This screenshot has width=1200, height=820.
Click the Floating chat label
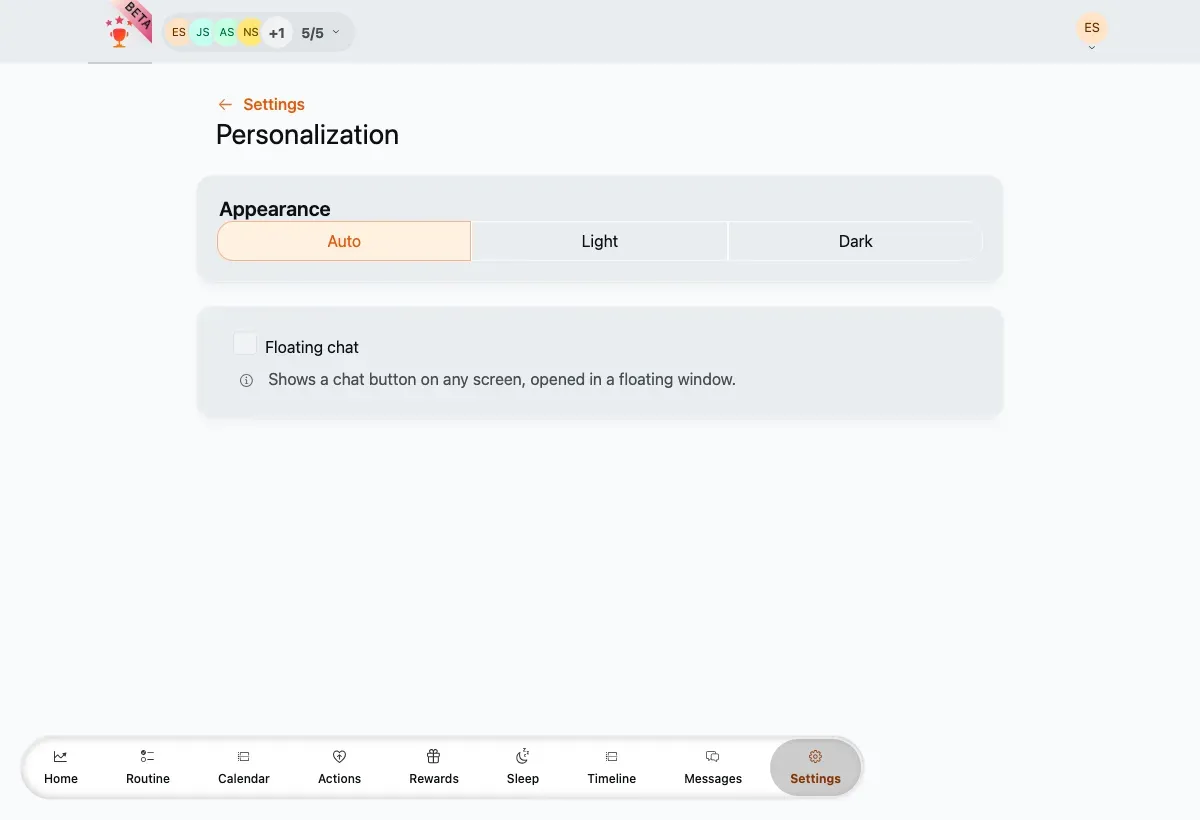click(x=312, y=348)
